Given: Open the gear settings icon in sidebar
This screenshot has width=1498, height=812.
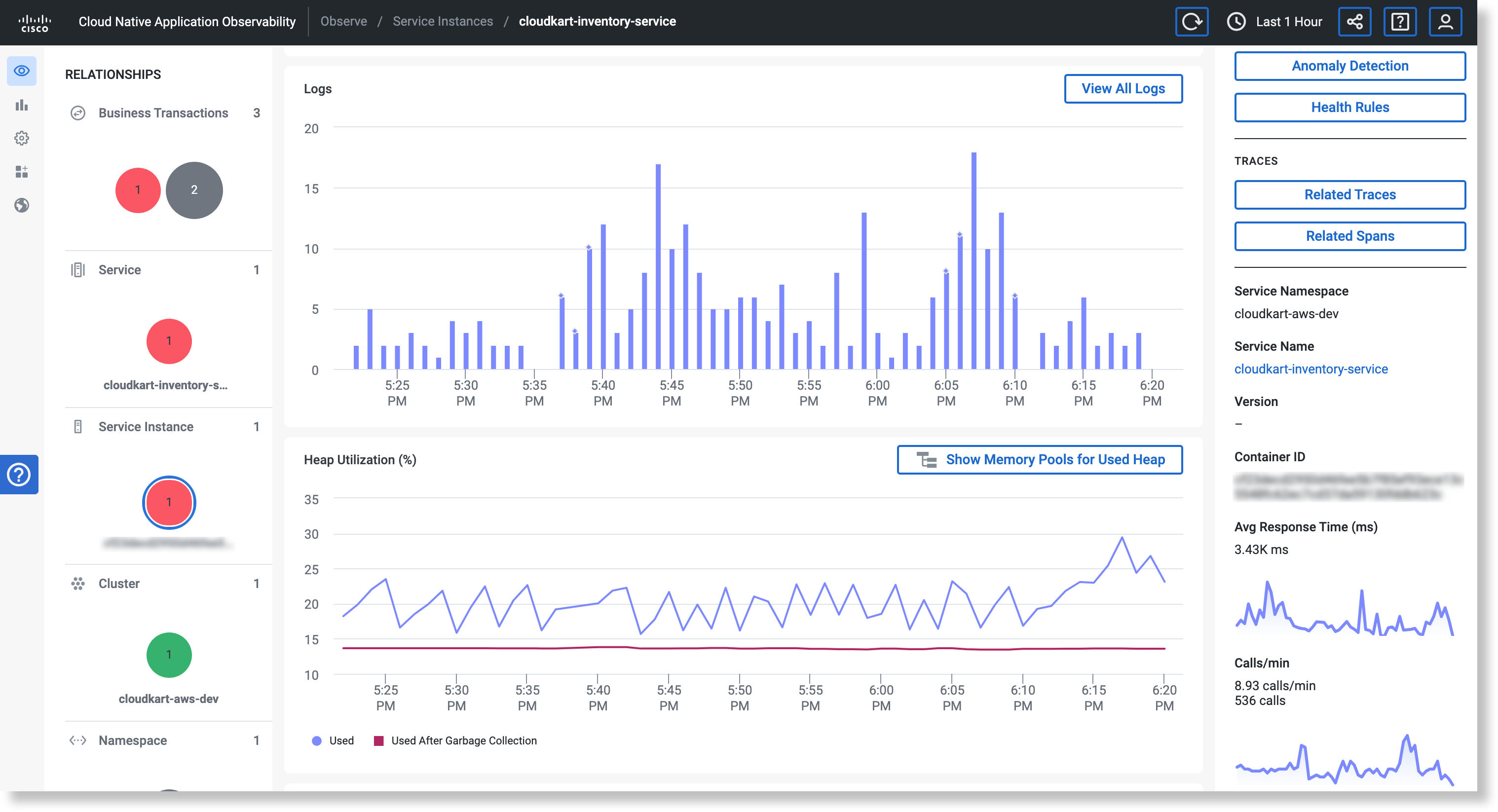Looking at the screenshot, I should 22,138.
